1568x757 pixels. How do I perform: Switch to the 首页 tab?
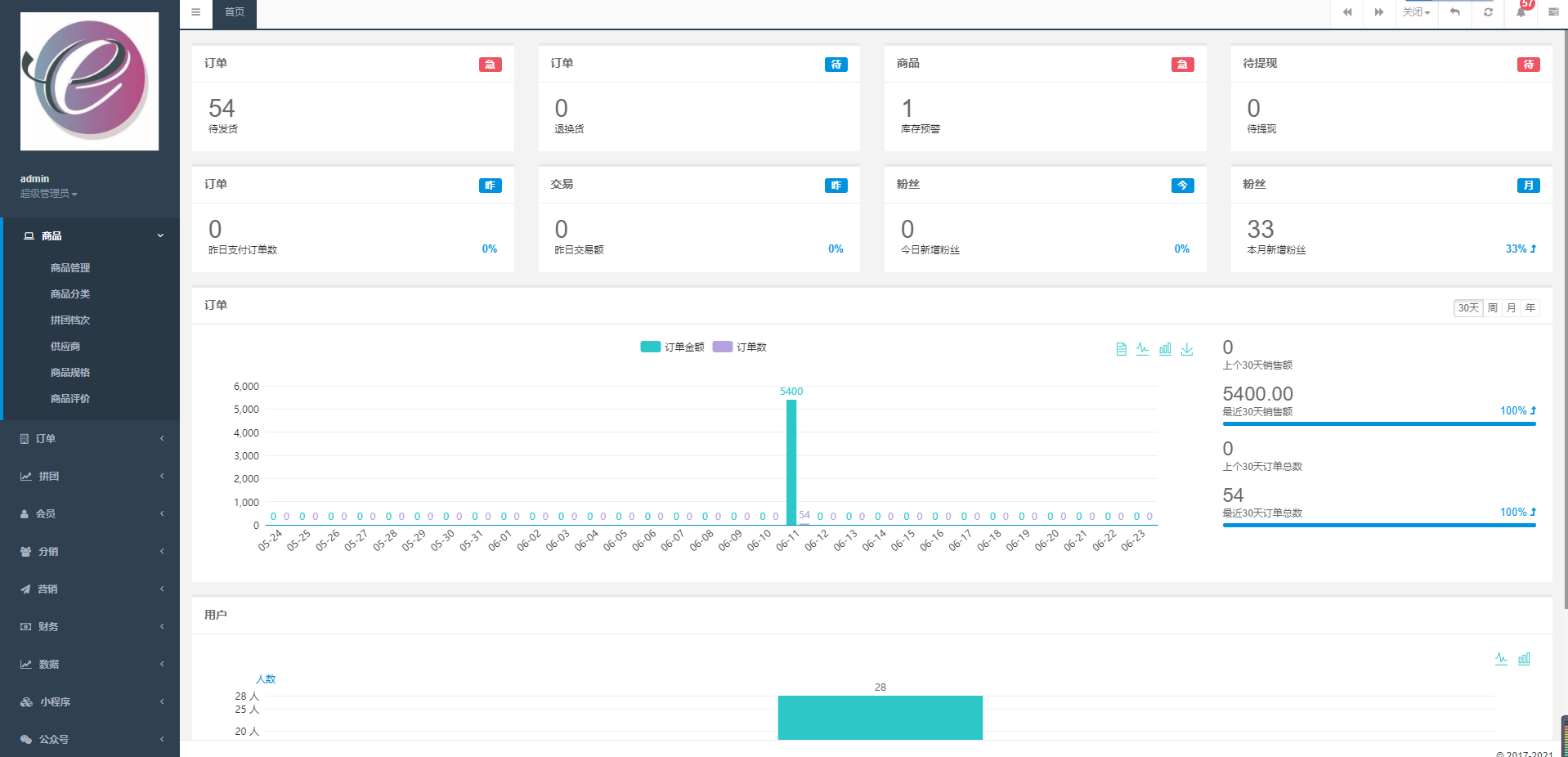(x=235, y=12)
